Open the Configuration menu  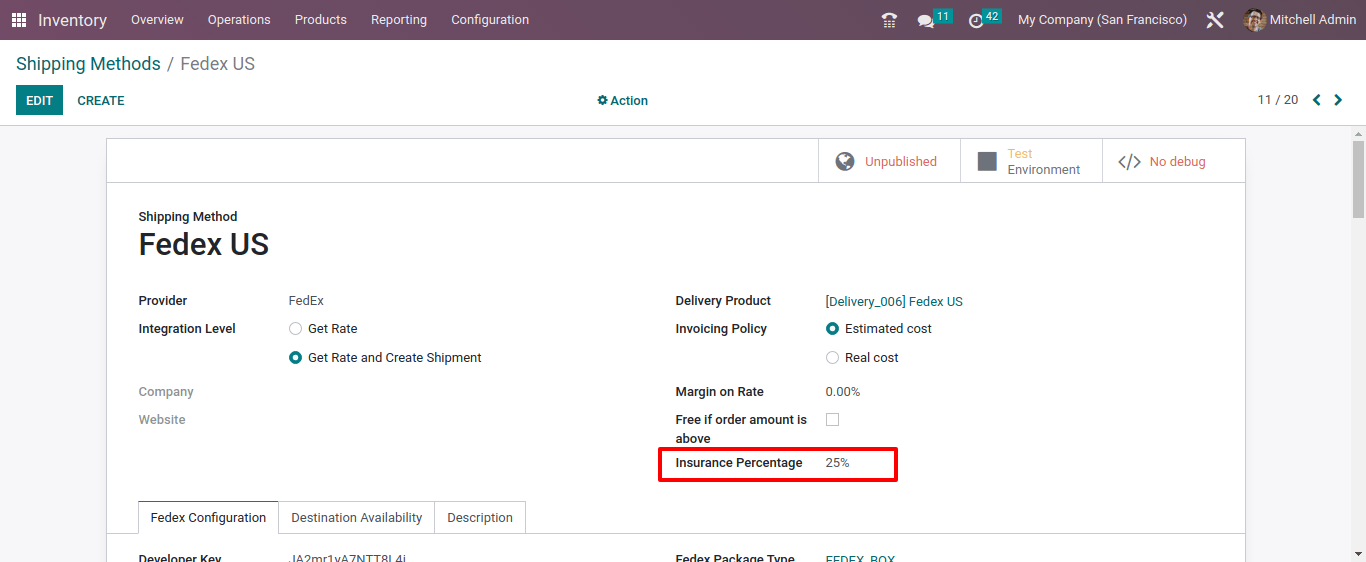(x=490, y=20)
